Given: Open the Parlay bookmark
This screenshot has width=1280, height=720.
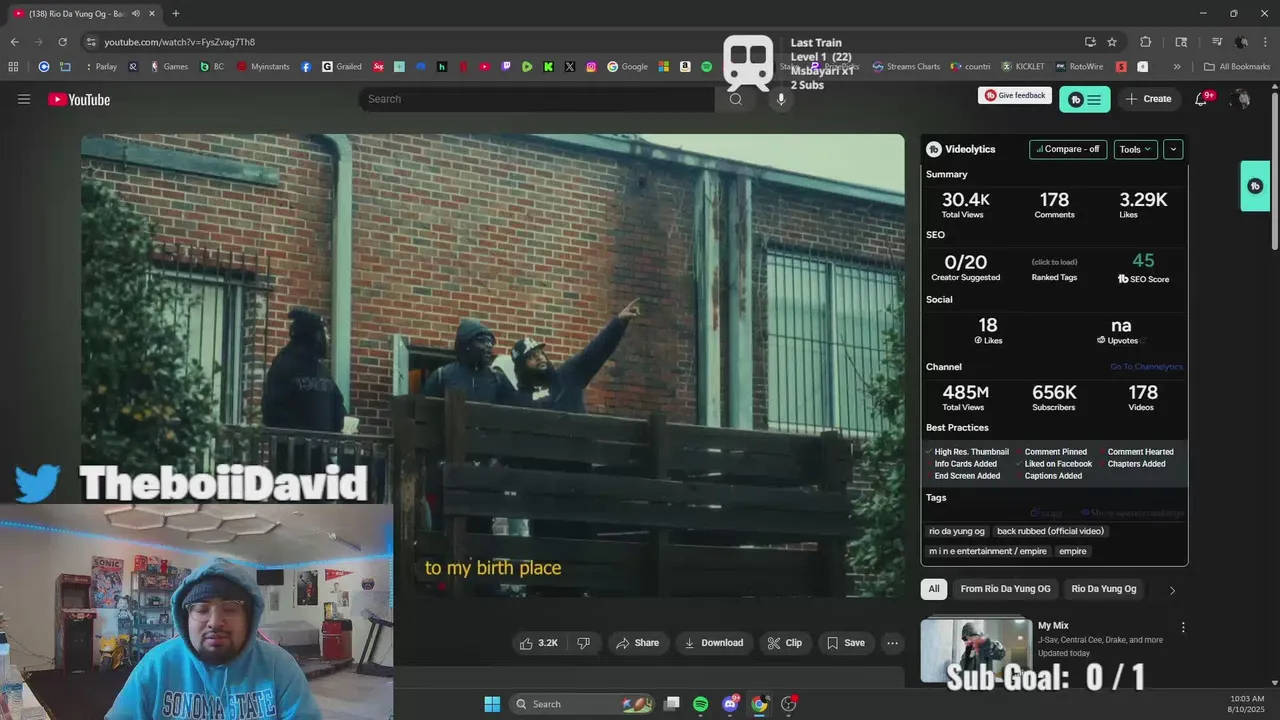Looking at the screenshot, I should click(x=99, y=67).
